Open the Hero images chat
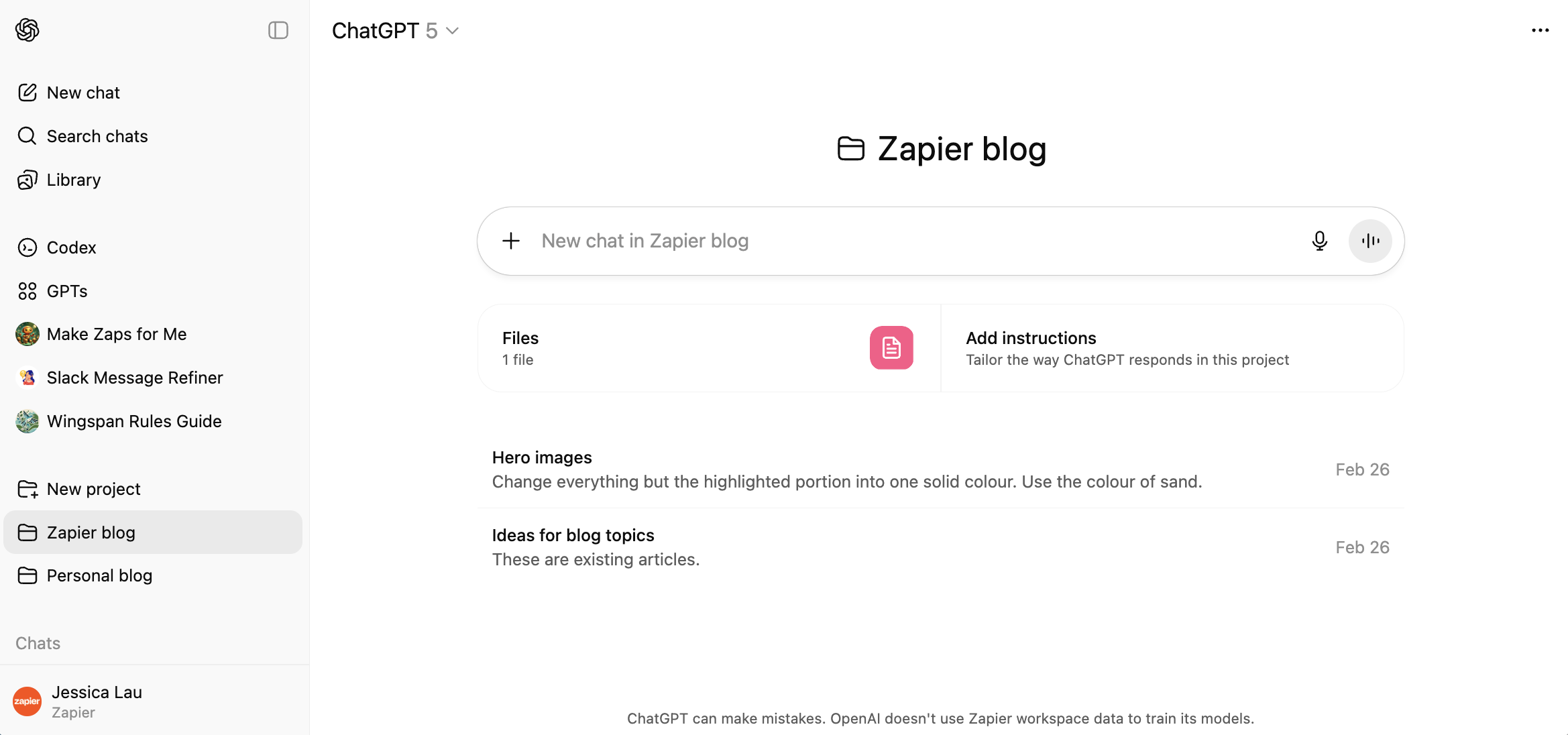The height and width of the screenshot is (735, 1568). pos(940,469)
